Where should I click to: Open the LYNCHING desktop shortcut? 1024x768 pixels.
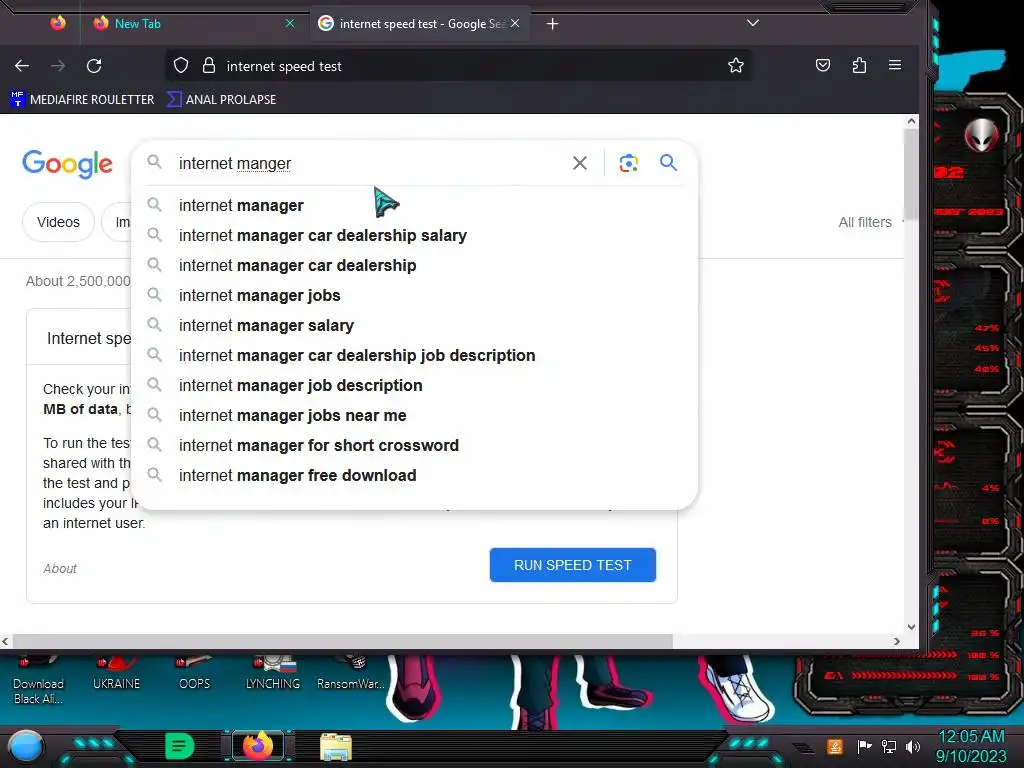click(272, 675)
